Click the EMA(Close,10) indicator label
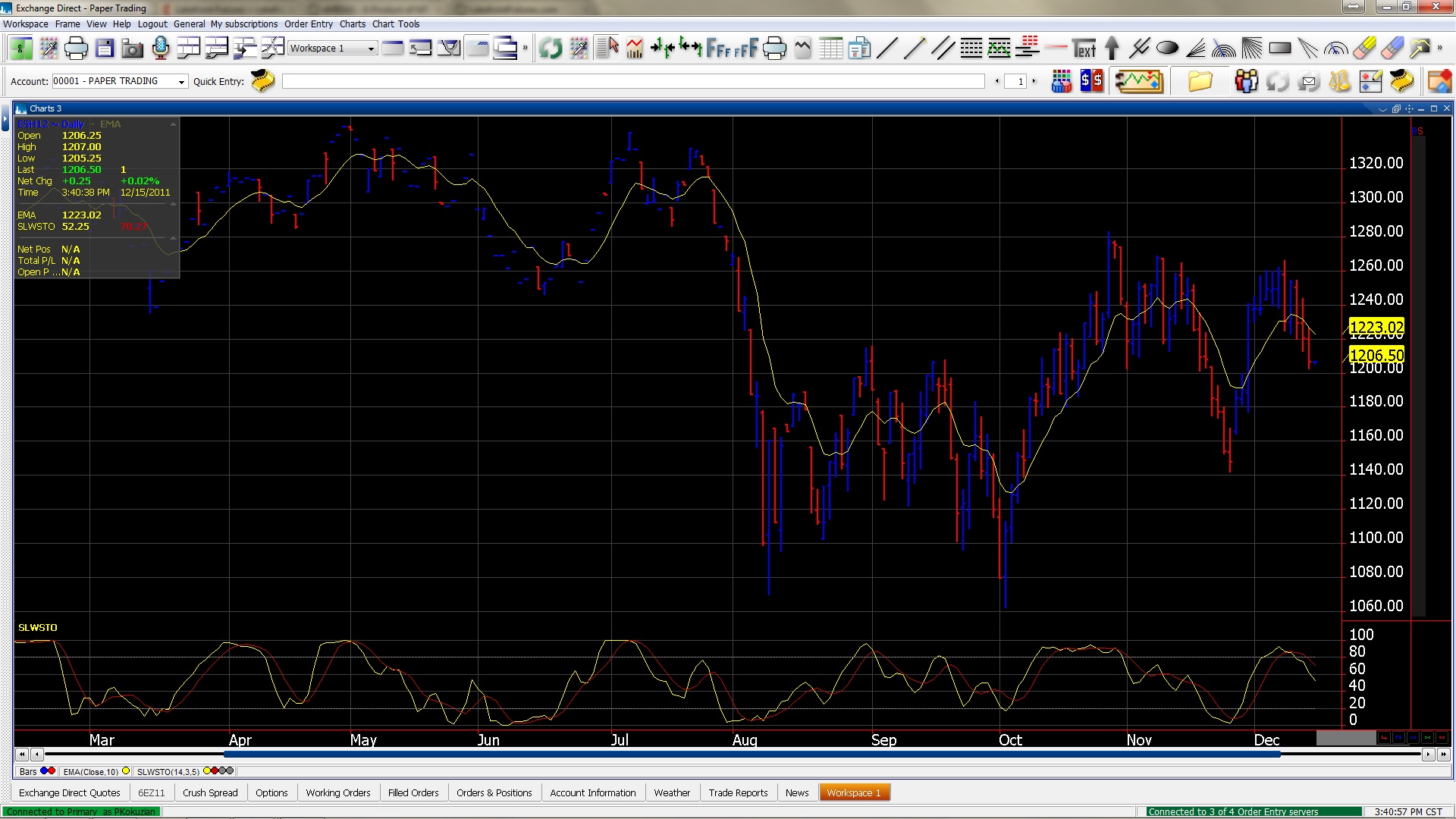The height and width of the screenshot is (819, 1456). tap(91, 771)
